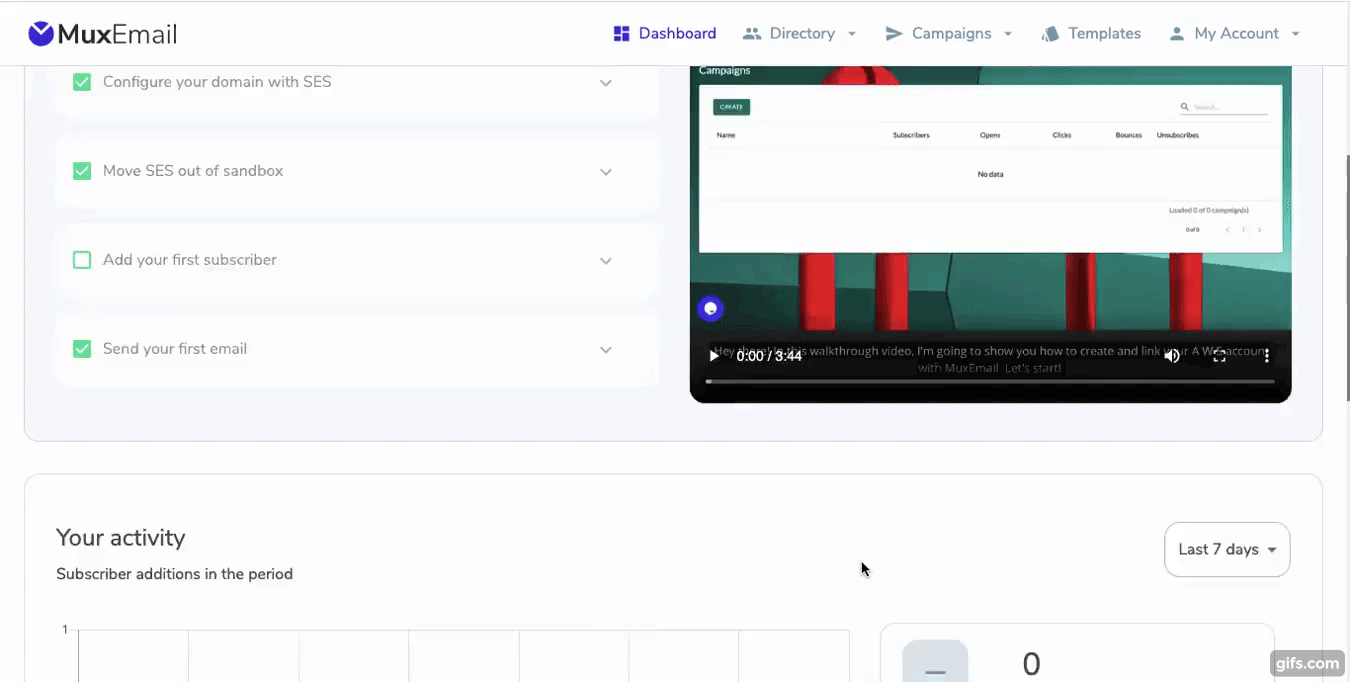
Task: Click MuxEmail brand name text
Action: point(117,35)
